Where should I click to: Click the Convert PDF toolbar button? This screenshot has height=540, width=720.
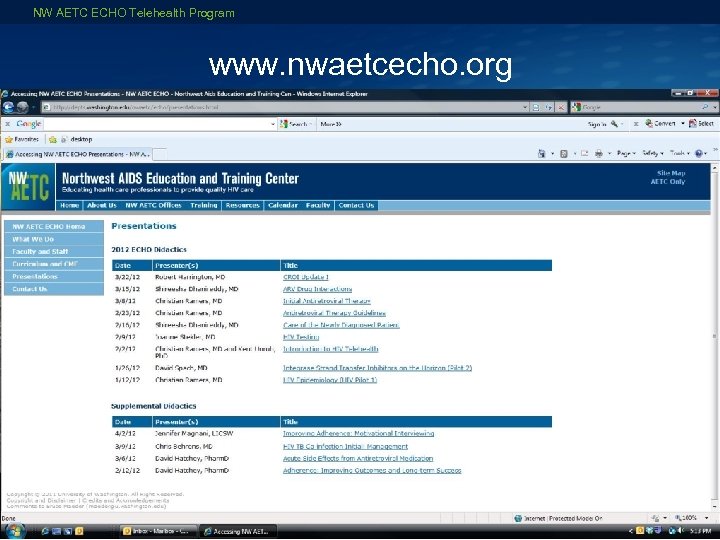coord(660,124)
